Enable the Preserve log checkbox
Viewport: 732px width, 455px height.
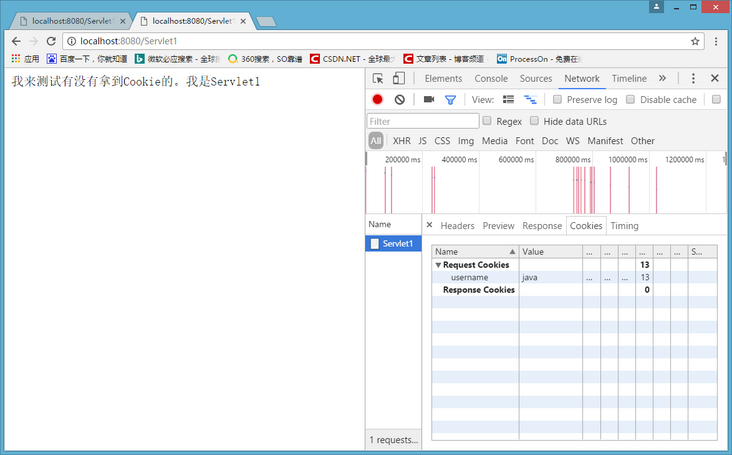point(558,100)
